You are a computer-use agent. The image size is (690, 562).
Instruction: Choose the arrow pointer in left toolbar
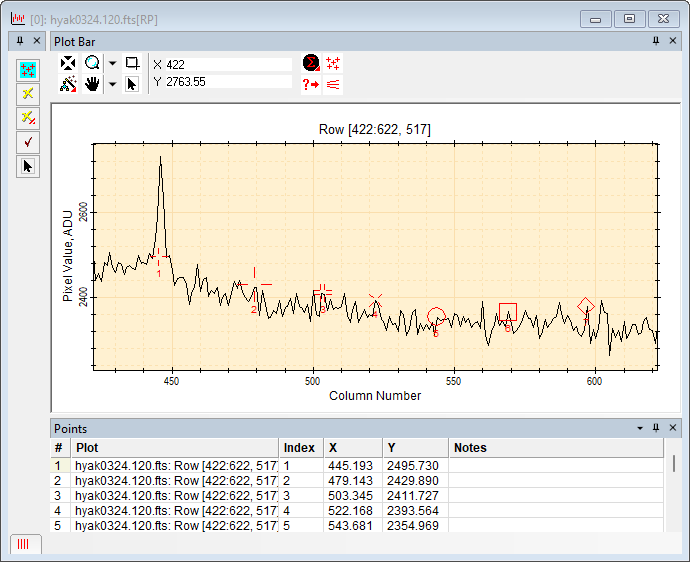tap(28, 166)
